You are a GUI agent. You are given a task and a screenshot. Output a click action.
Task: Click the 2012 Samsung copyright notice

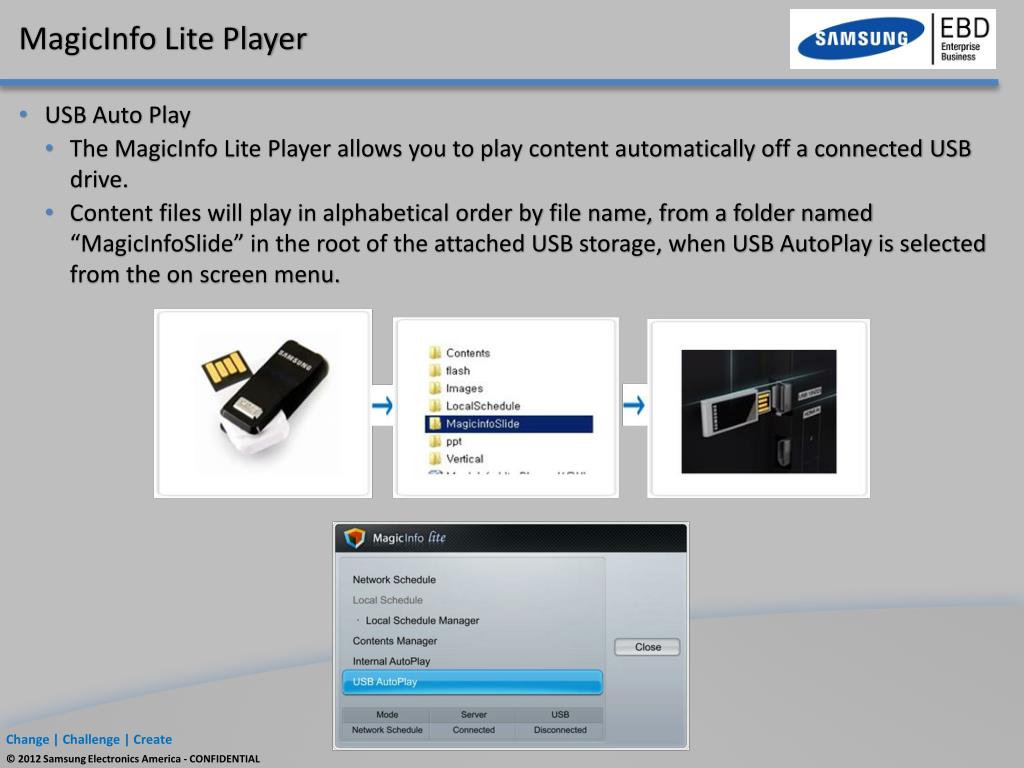[x=133, y=759]
